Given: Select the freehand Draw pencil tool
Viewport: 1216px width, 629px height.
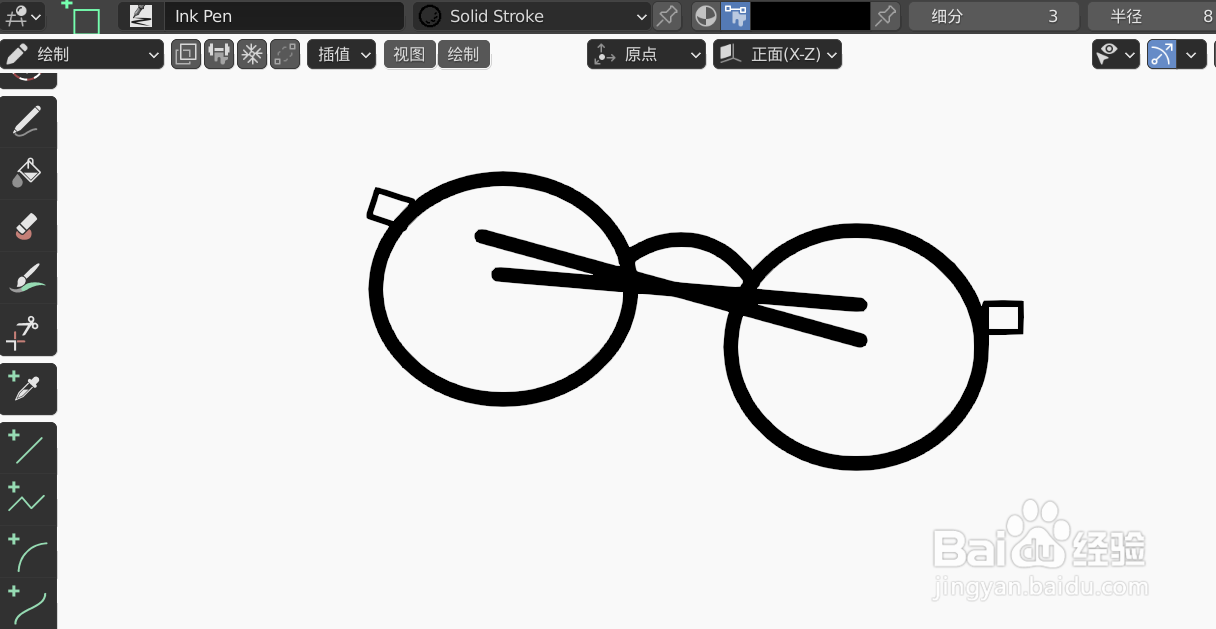Looking at the screenshot, I should click(28, 122).
